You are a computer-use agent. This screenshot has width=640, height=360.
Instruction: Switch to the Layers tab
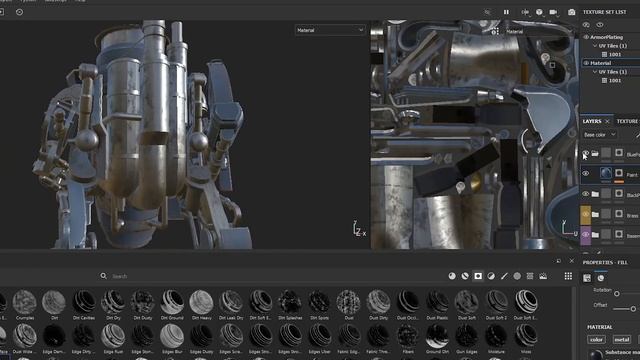click(592, 121)
